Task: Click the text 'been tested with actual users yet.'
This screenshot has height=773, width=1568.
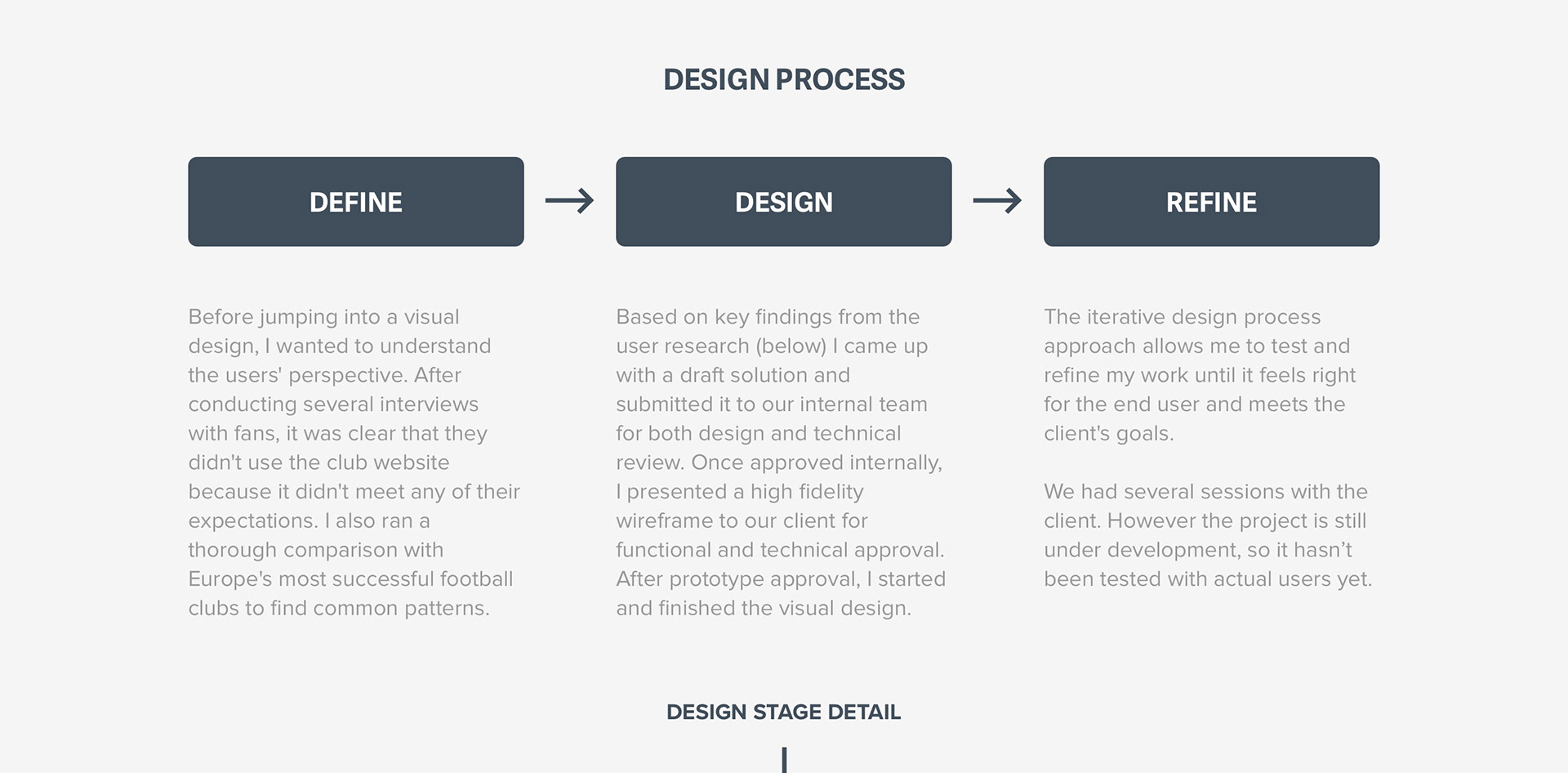Action: (1208, 579)
